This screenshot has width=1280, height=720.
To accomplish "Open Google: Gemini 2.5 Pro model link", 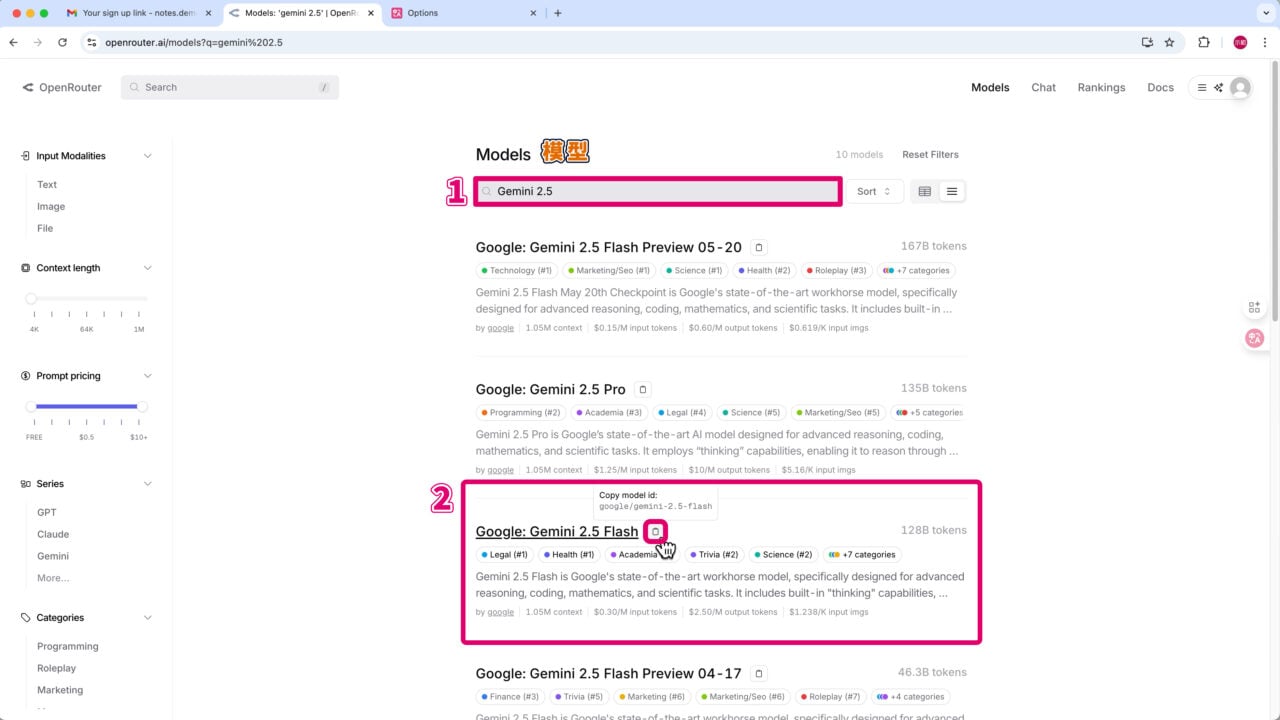I will (551, 389).
